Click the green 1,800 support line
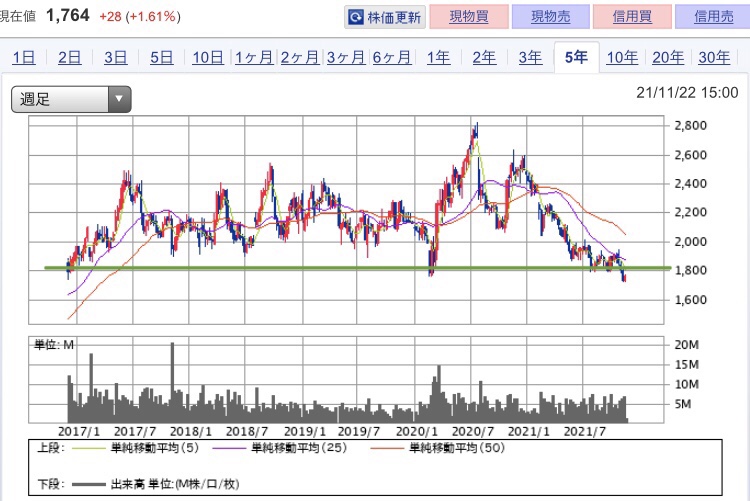 point(358,268)
